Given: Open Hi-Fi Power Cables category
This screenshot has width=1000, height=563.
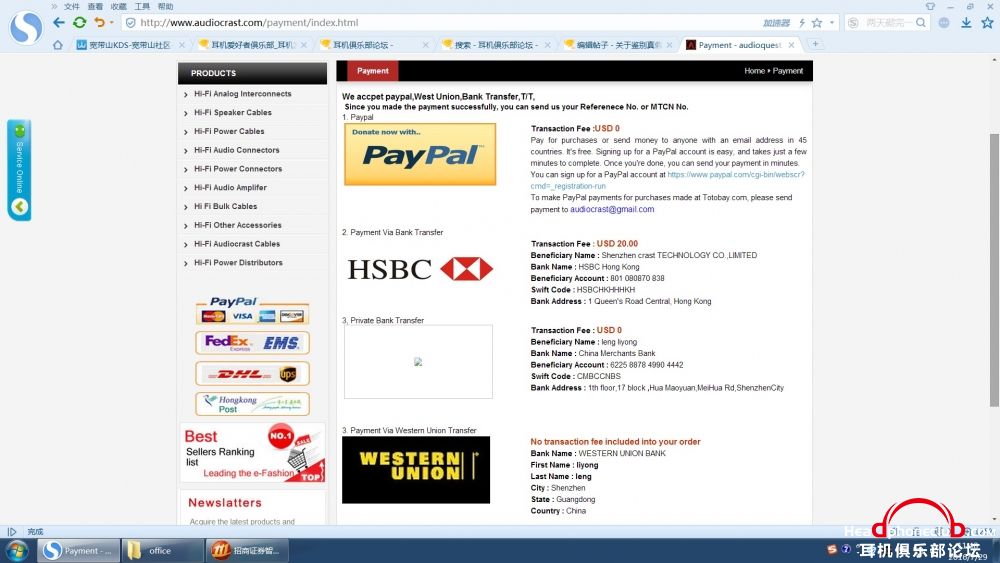Looking at the screenshot, I should point(229,131).
